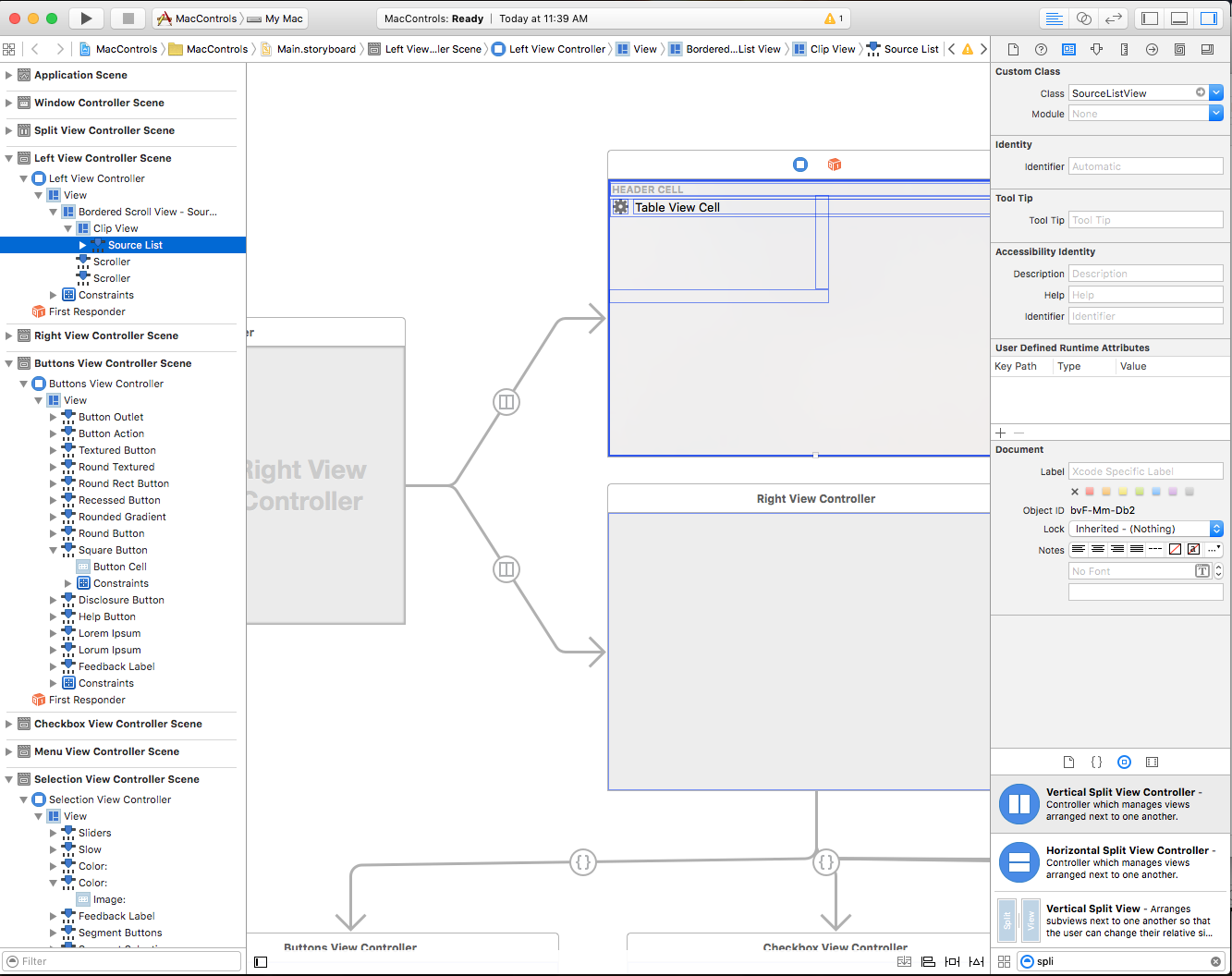
Task: Expand the Right View Controller Scene
Action: [9, 337]
